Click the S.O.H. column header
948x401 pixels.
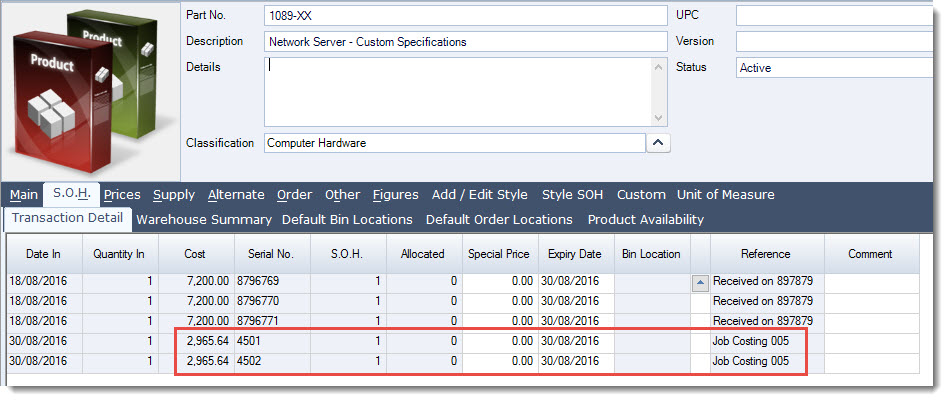point(347,254)
